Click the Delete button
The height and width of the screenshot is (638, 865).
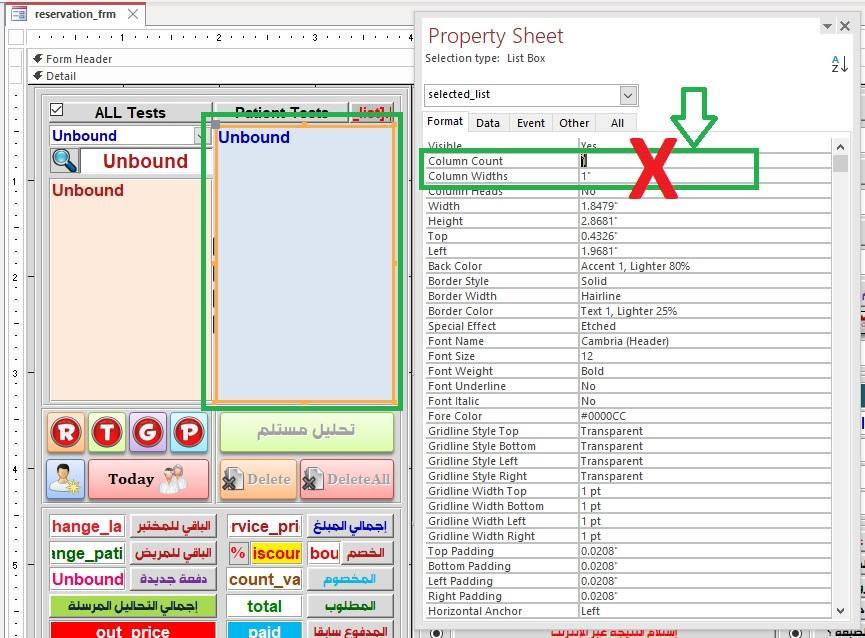[x=258, y=479]
